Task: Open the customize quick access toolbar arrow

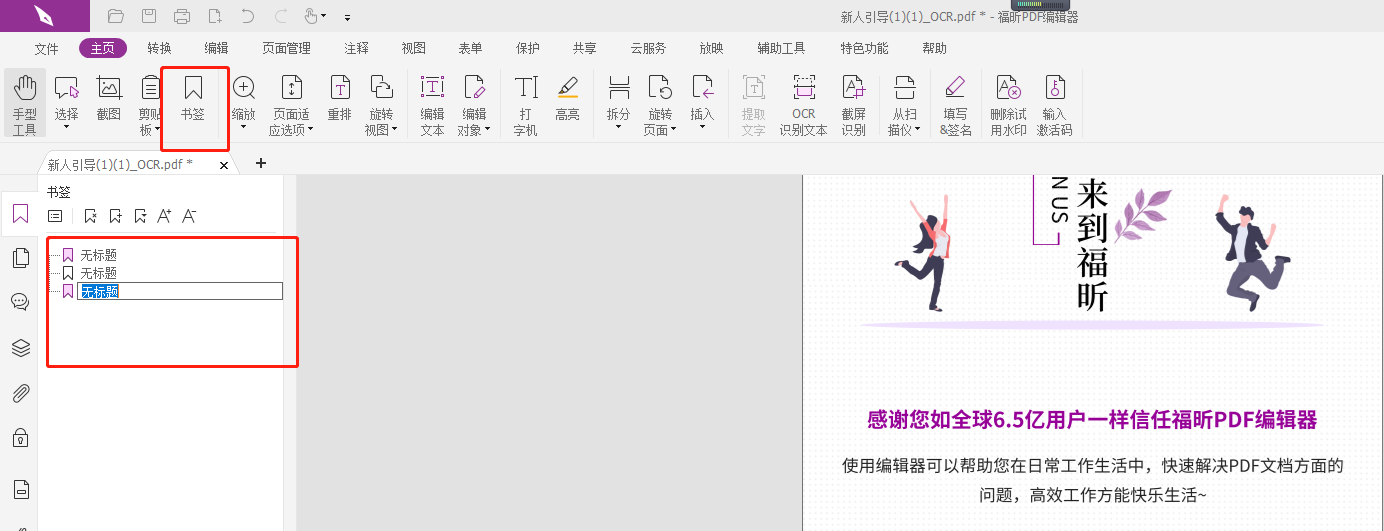Action: click(x=347, y=17)
